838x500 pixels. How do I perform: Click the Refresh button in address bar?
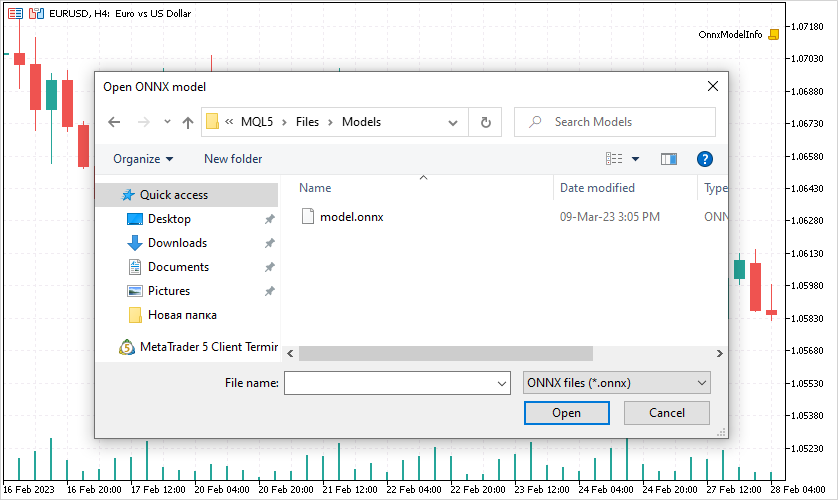coord(485,122)
